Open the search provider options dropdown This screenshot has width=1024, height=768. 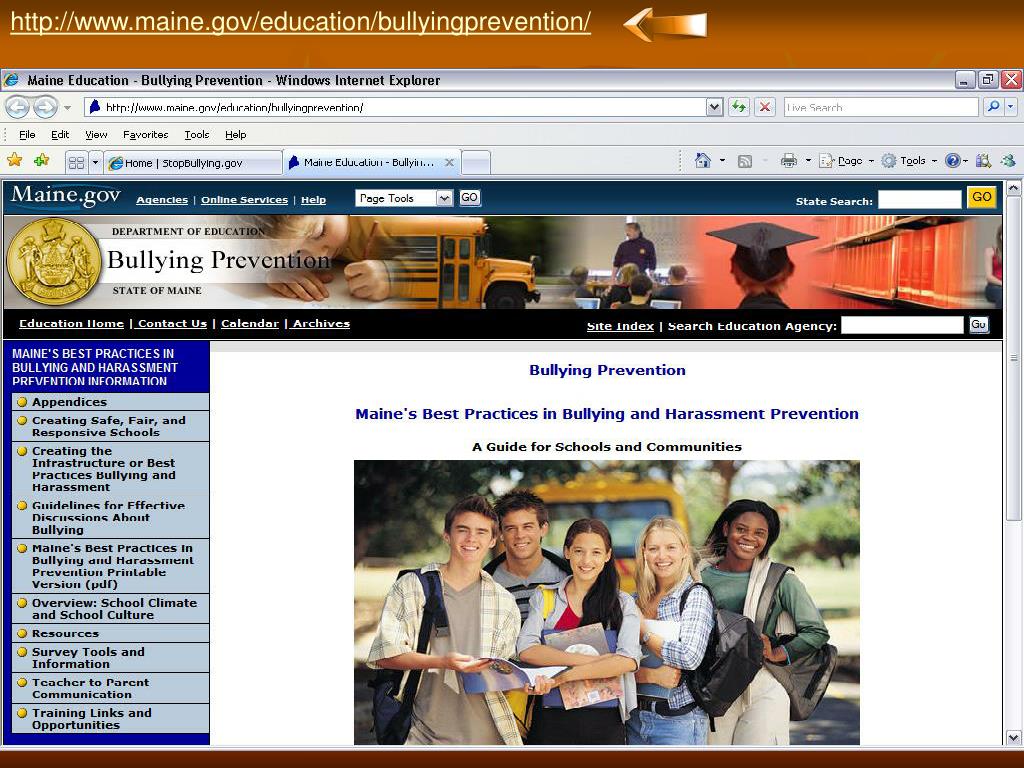tap(1011, 106)
